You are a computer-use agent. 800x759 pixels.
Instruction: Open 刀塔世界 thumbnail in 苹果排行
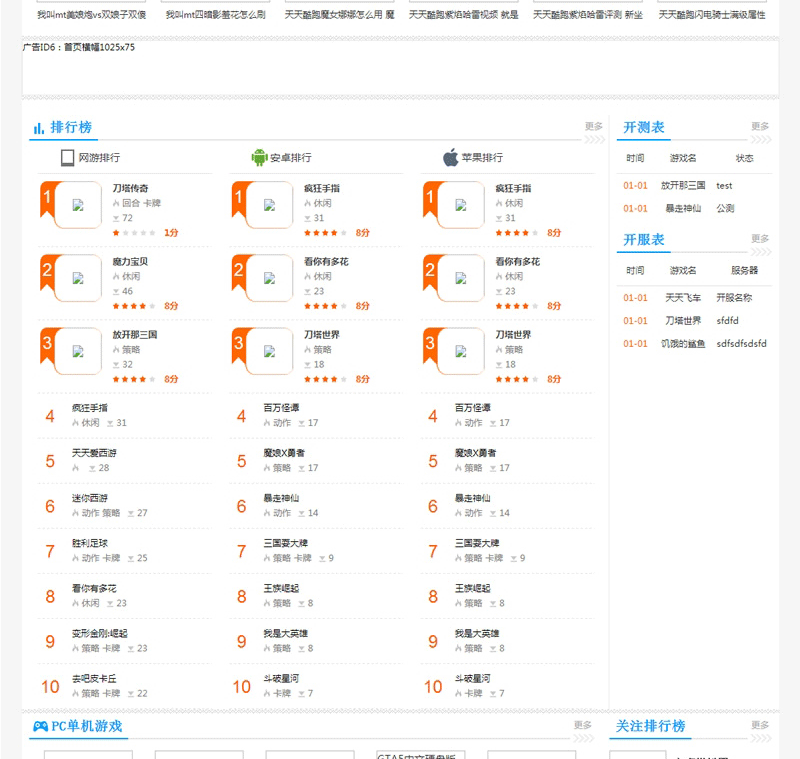click(x=461, y=351)
